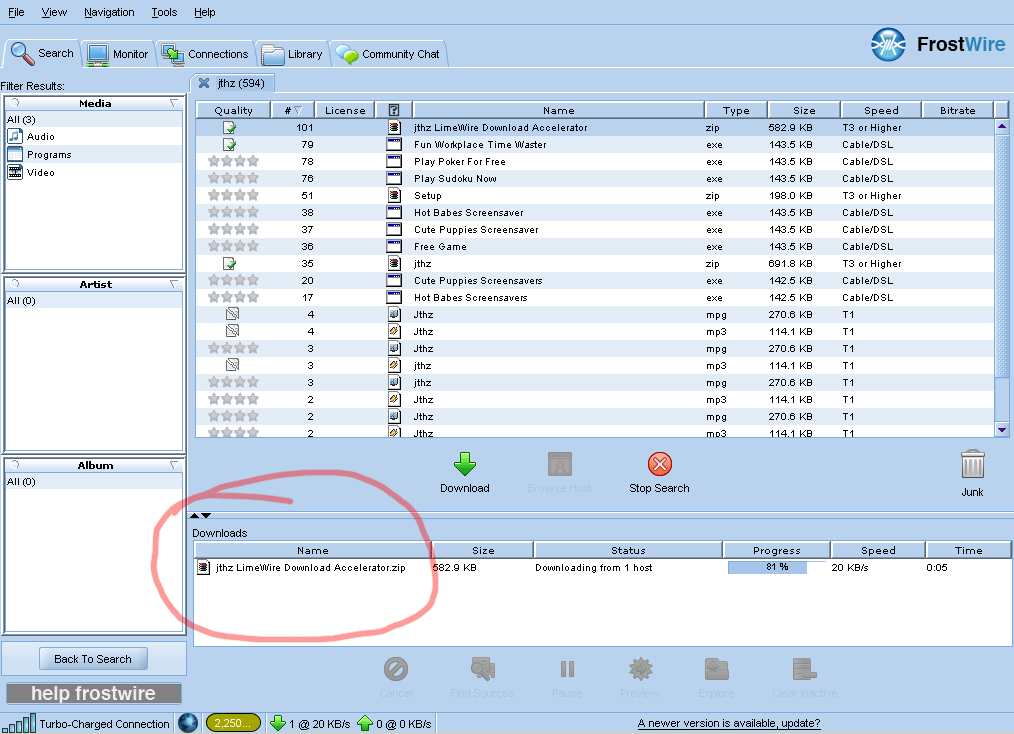The height and width of the screenshot is (734, 1014).
Task: Click Back To Search button
Action: (93, 659)
